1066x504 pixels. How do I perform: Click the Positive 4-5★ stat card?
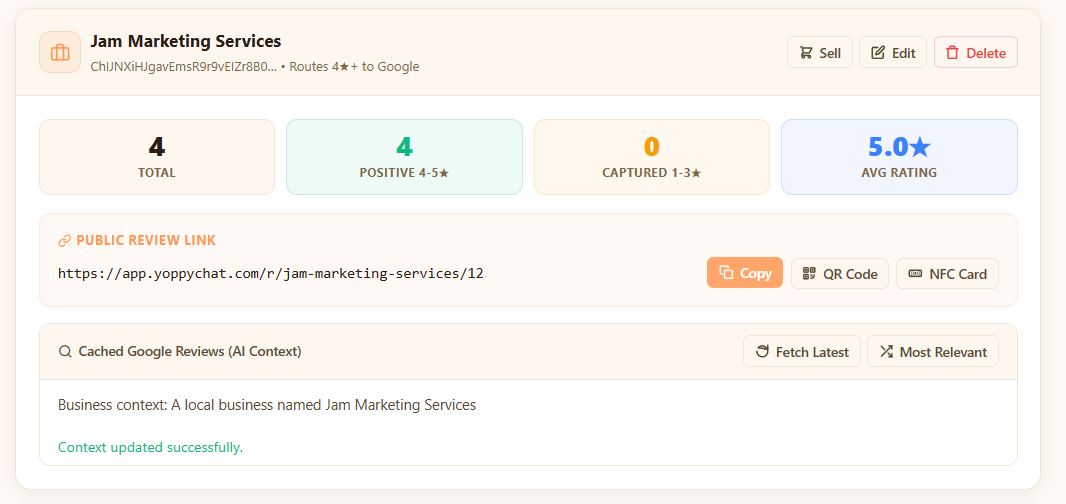[x=405, y=157]
